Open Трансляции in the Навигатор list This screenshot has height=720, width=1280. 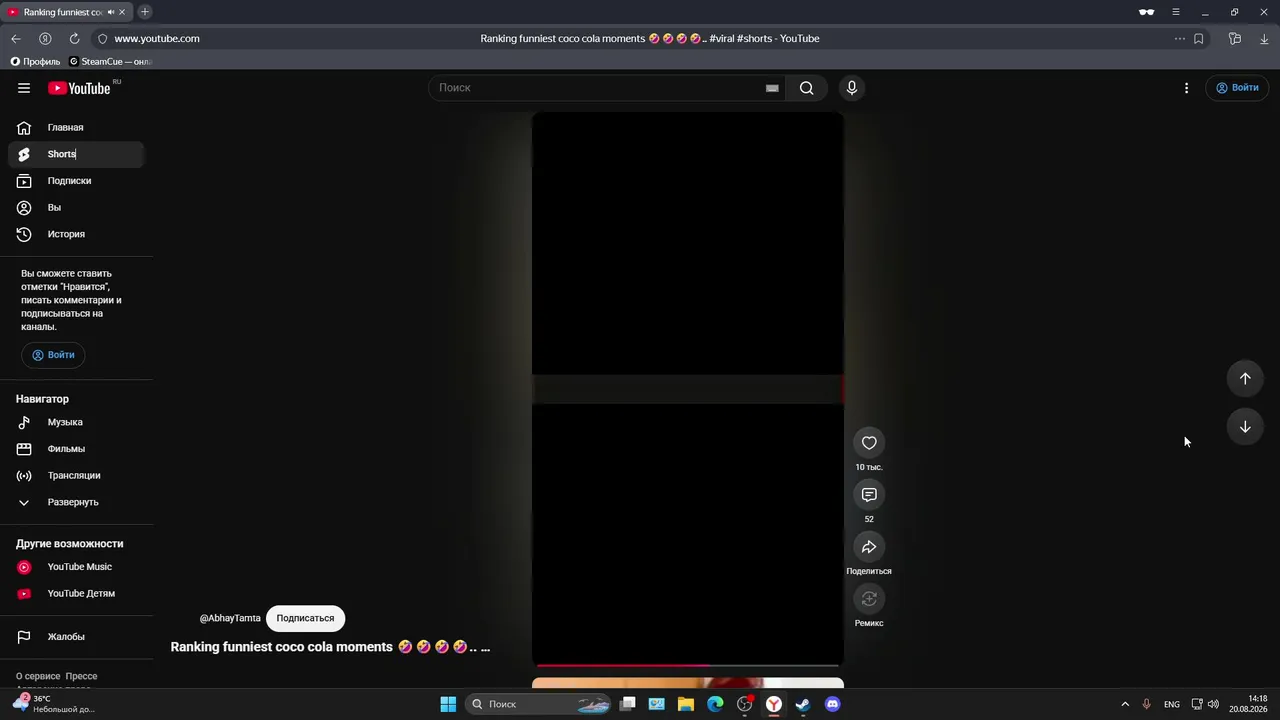[x=76, y=475]
